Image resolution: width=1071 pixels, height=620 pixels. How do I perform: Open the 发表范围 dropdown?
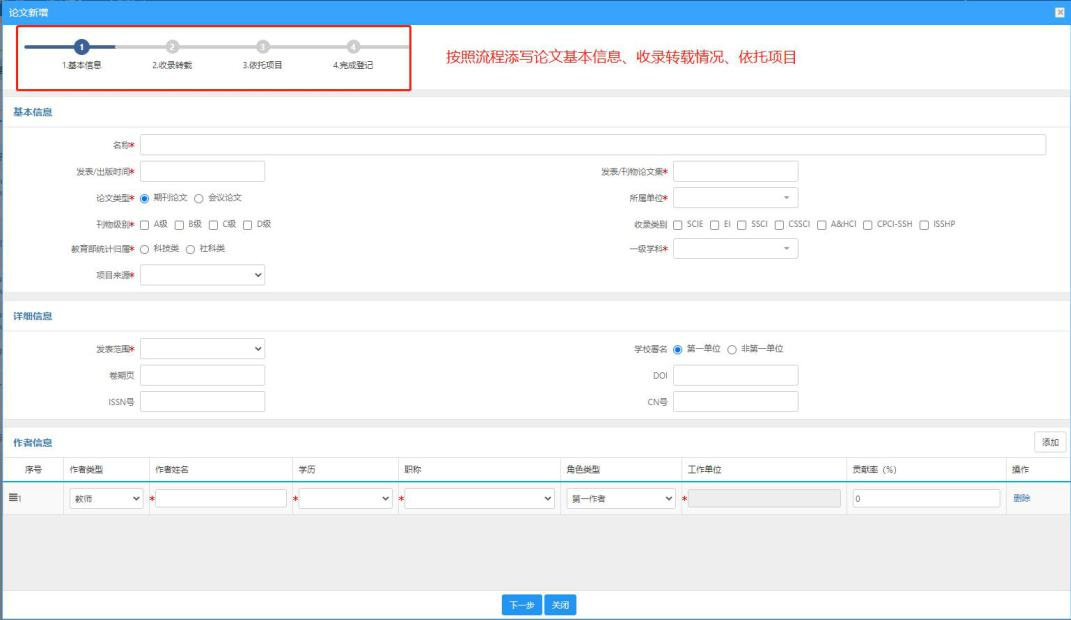point(202,349)
